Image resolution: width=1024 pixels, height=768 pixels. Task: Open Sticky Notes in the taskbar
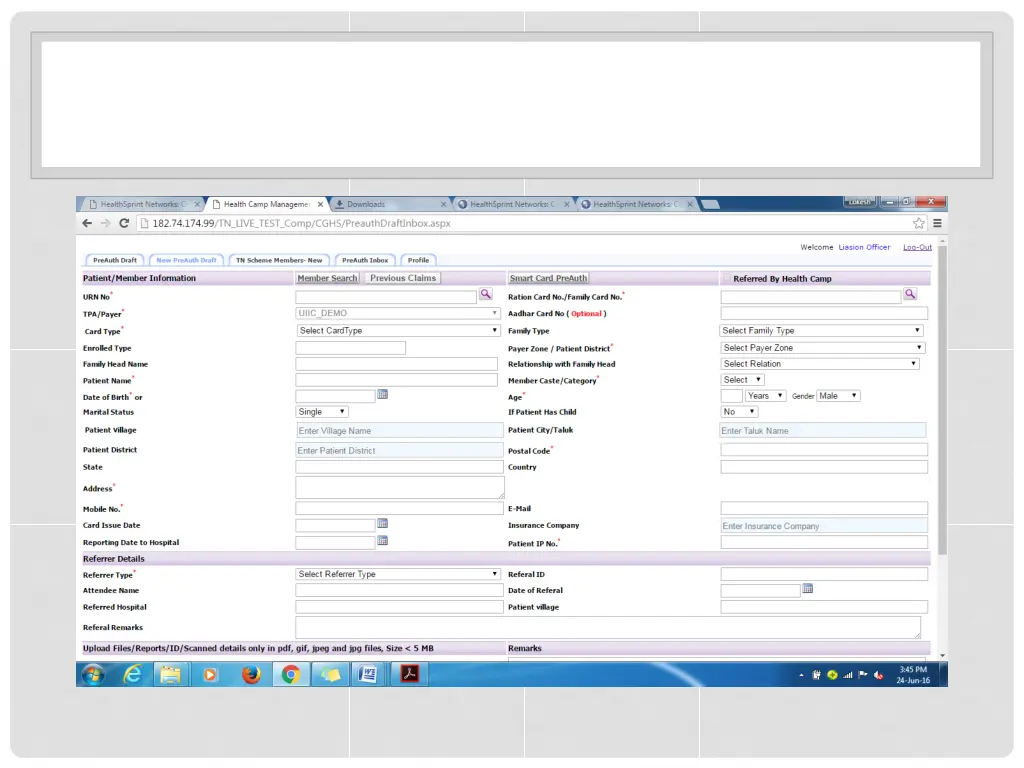[x=330, y=674]
